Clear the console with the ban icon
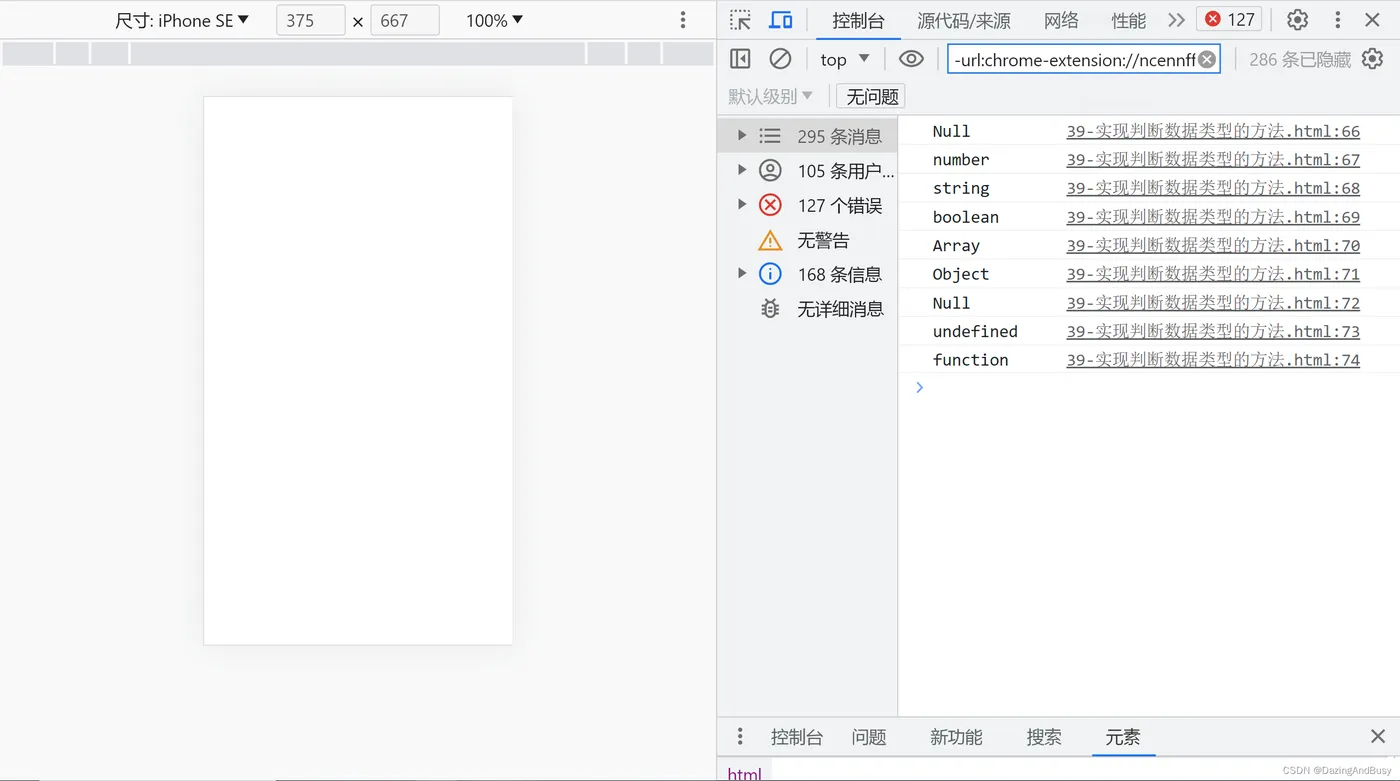This screenshot has width=1400, height=781. [x=780, y=59]
